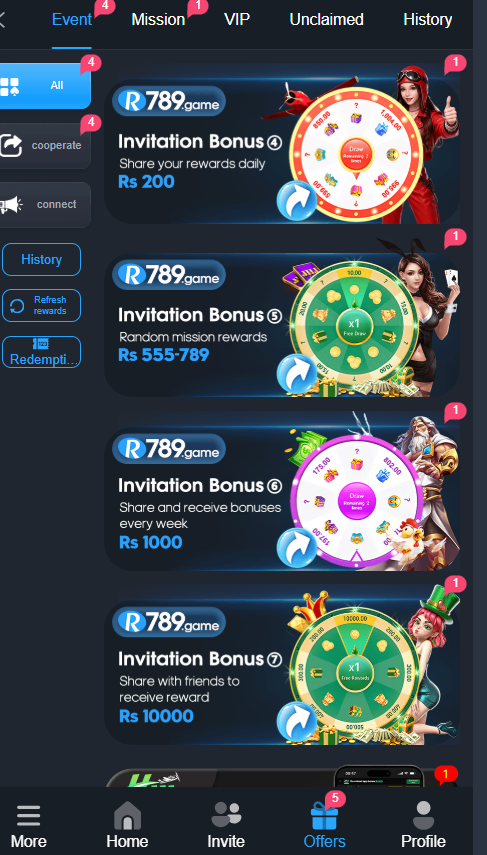Switch to the VIP tab
Screen dimensions: 487x855
[237, 20]
